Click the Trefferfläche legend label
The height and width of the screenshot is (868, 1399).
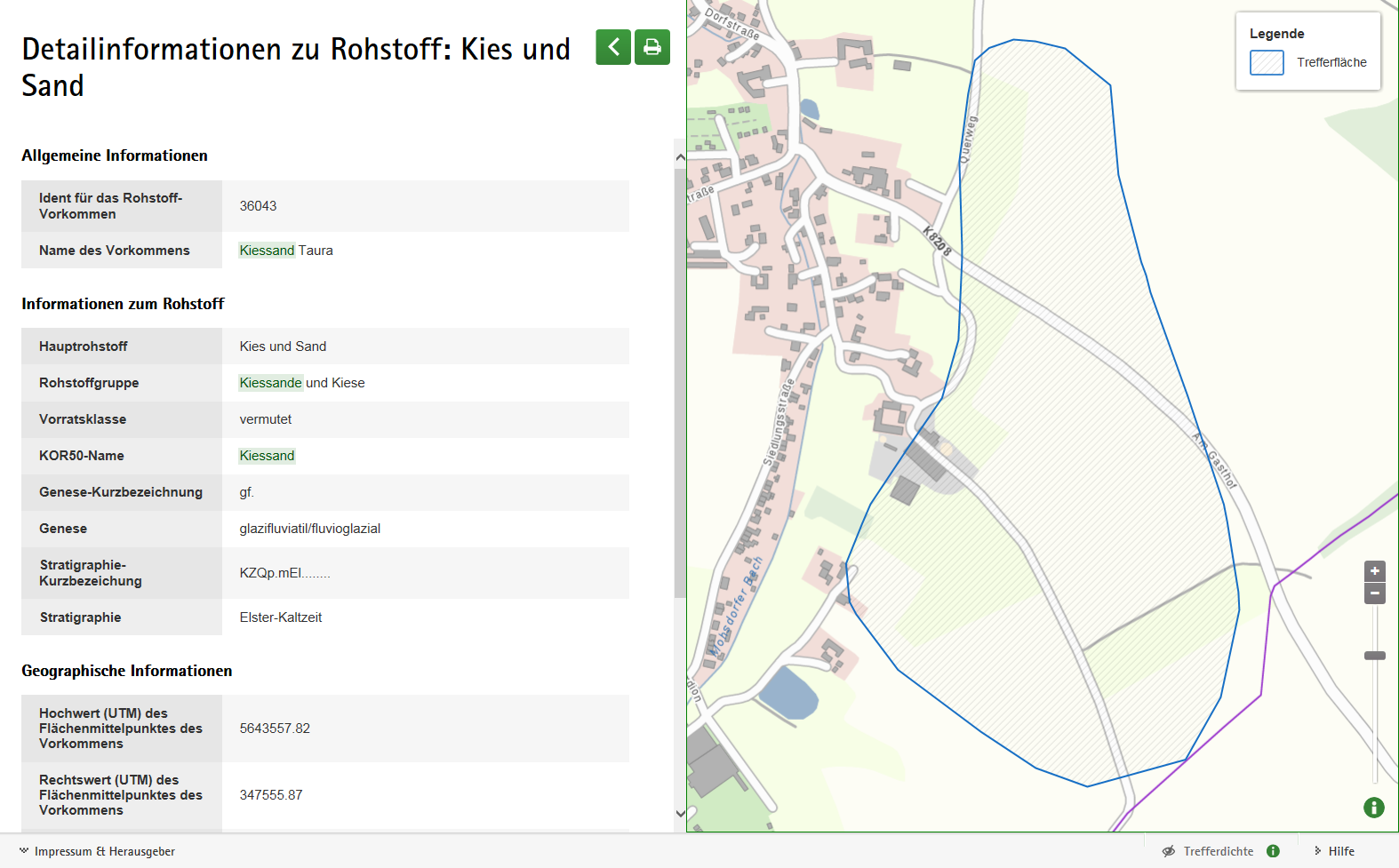pyautogui.click(x=1331, y=62)
